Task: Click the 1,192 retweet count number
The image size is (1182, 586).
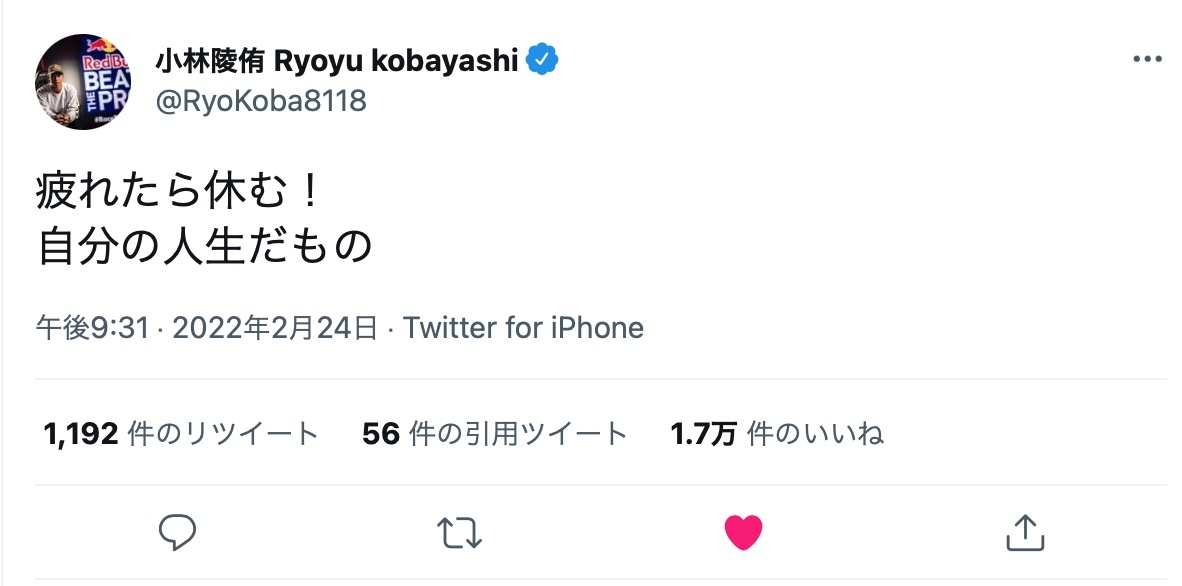Action: click(82, 434)
